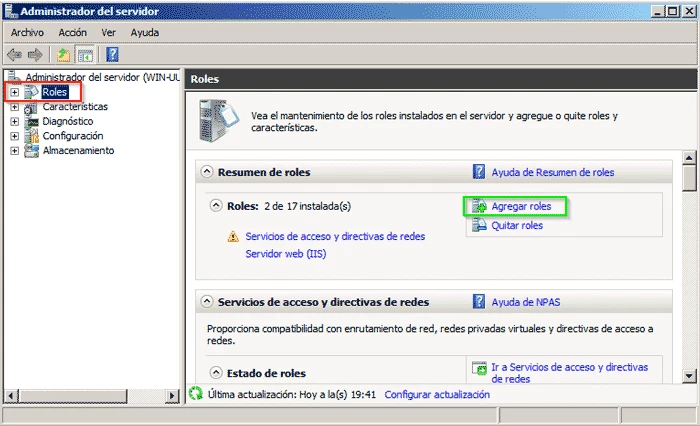Expand the Diagnóstico tree node
The width and height of the screenshot is (700, 426).
[15, 121]
